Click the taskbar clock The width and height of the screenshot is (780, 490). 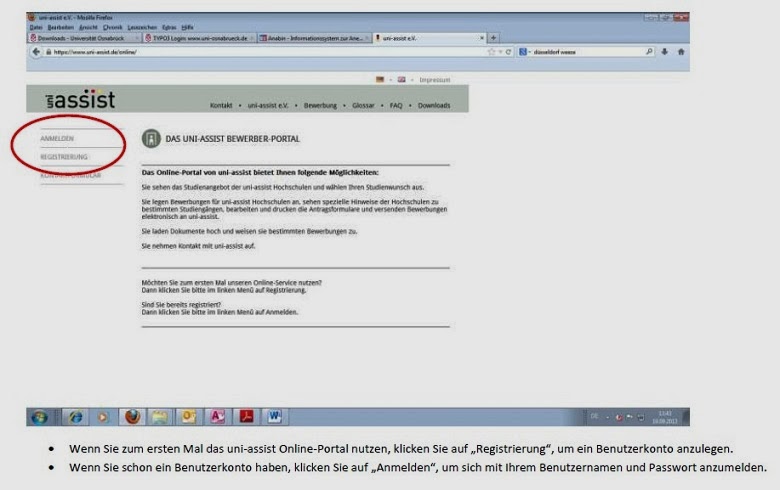[665, 417]
